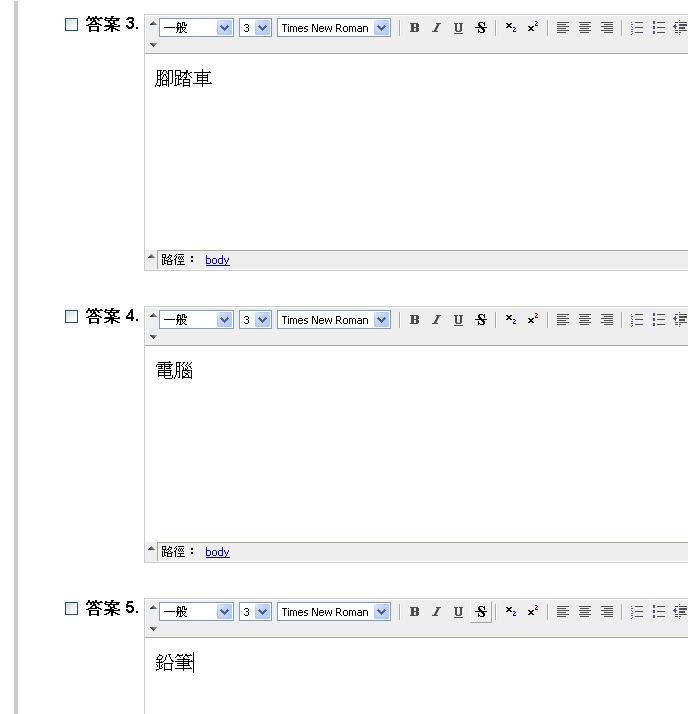
Task: Apply italic in answer 3 editor
Action: pyautogui.click(x=436, y=28)
